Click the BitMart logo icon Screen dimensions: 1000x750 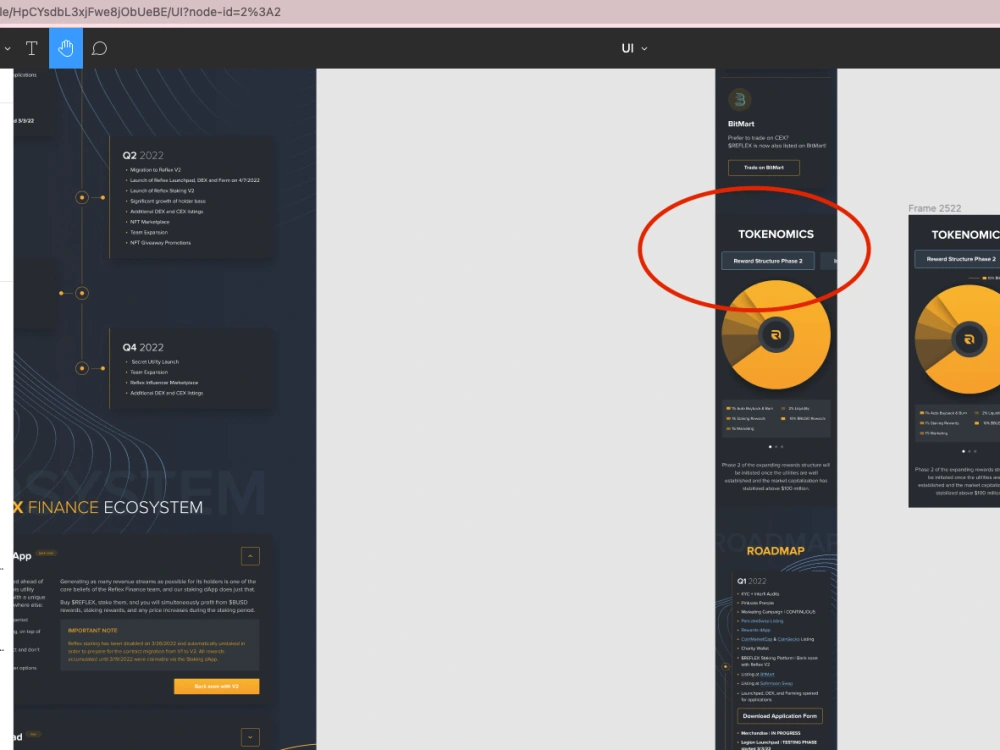[x=740, y=99]
